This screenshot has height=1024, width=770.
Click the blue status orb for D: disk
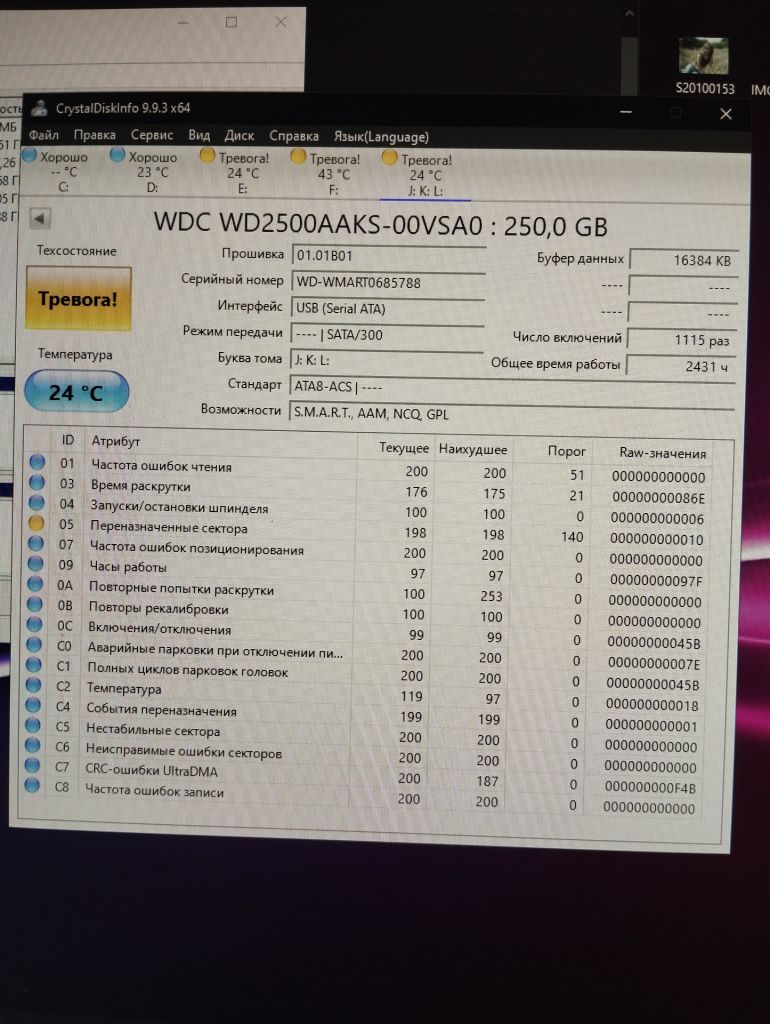coord(118,155)
